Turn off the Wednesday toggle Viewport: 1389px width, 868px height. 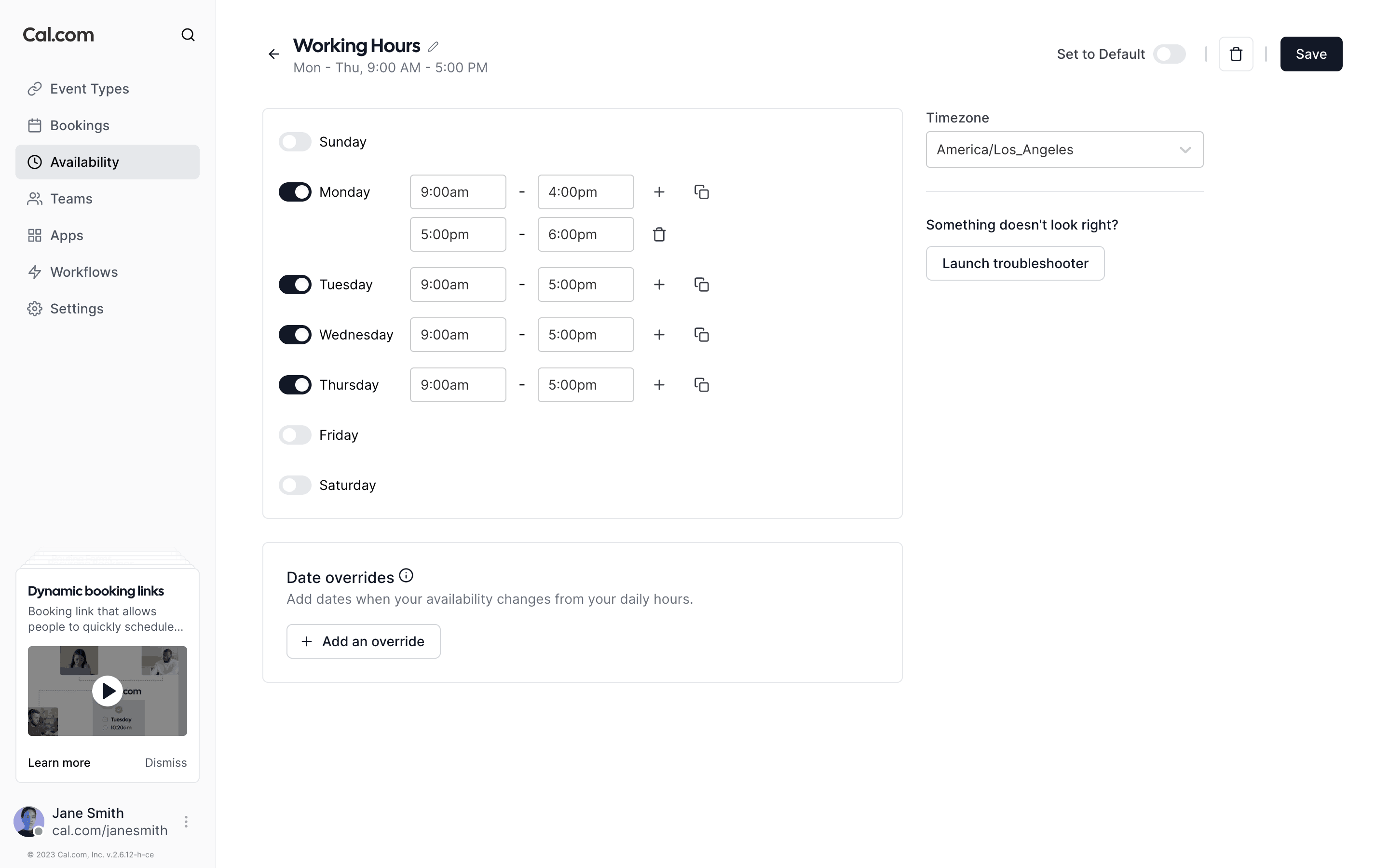[x=295, y=335]
